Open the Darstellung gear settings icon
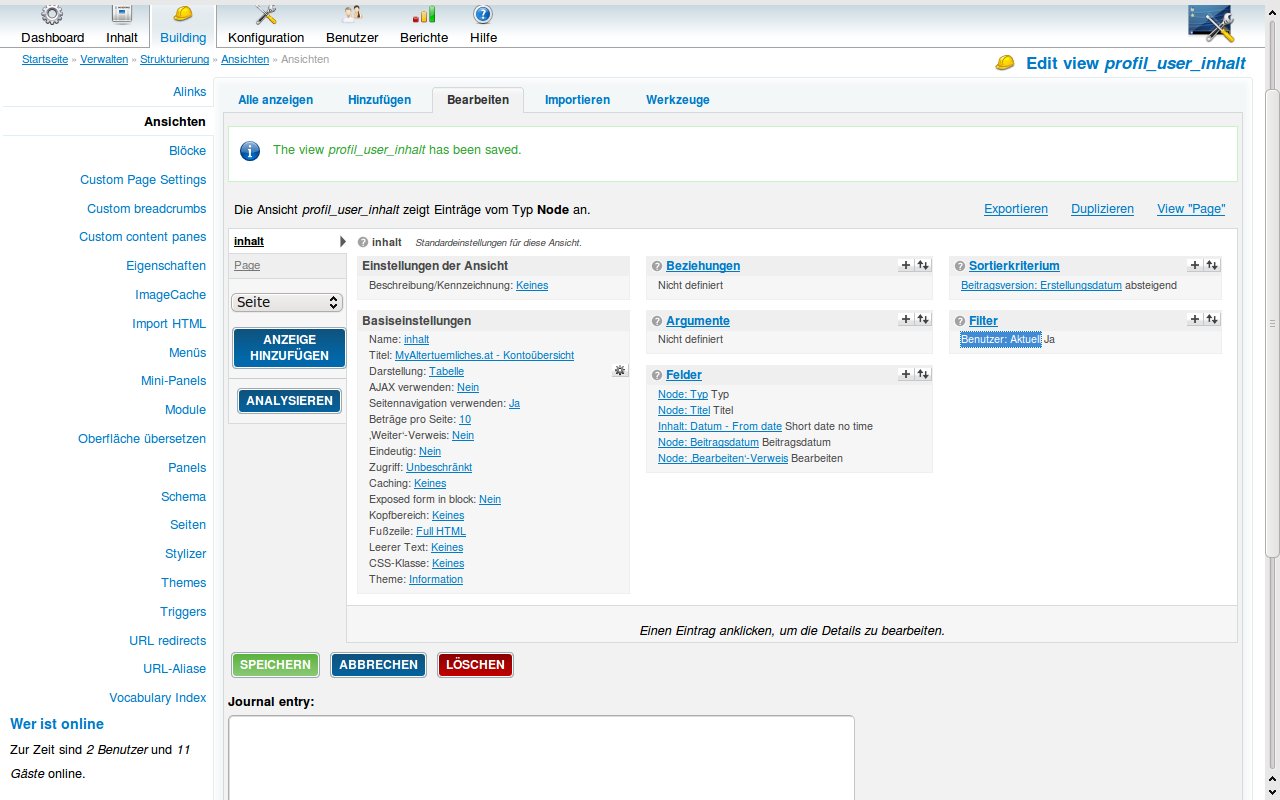1280x800 pixels. tap(620, 371)
